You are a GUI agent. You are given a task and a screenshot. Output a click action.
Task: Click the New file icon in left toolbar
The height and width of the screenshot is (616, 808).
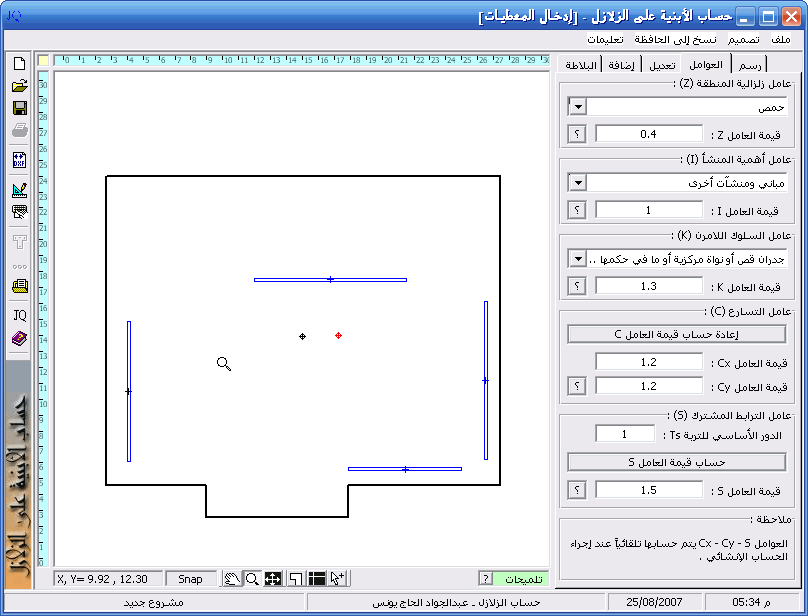(19, 63)
